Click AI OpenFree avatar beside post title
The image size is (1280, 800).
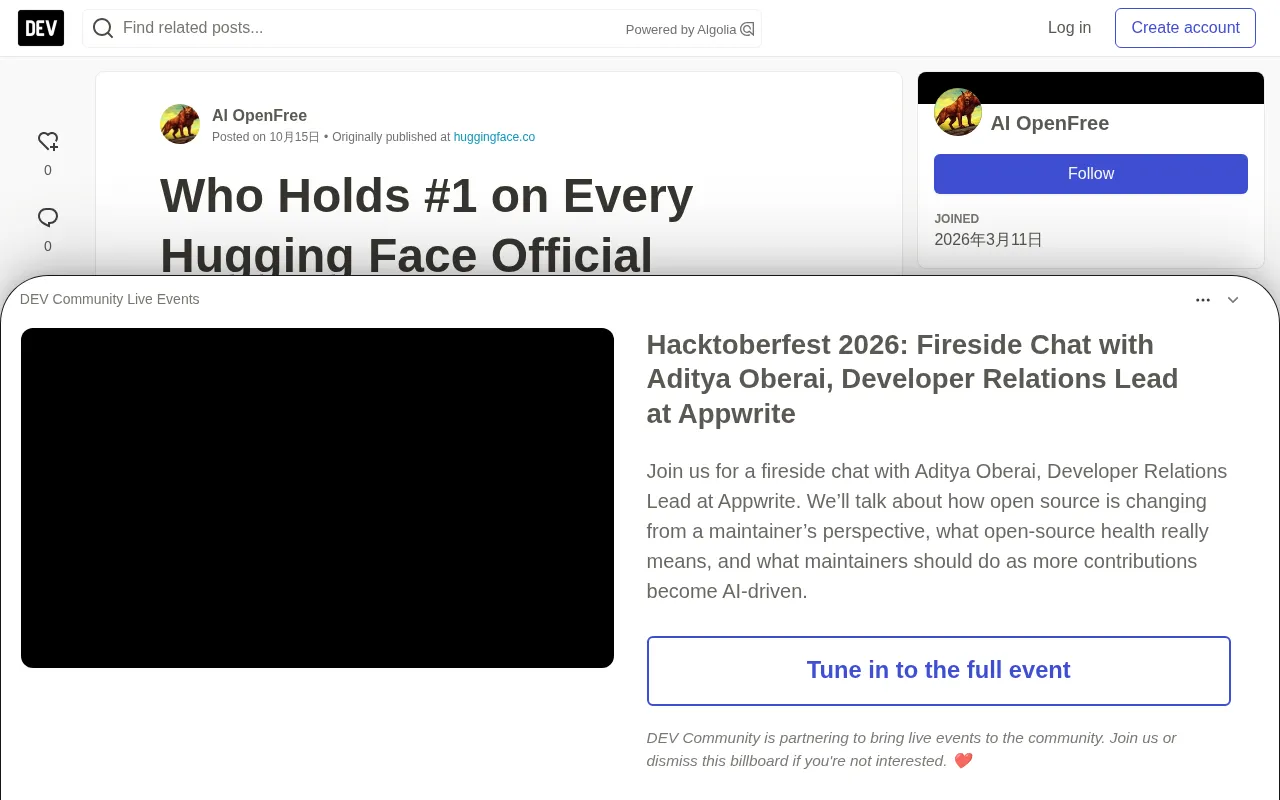click(180, 124)
